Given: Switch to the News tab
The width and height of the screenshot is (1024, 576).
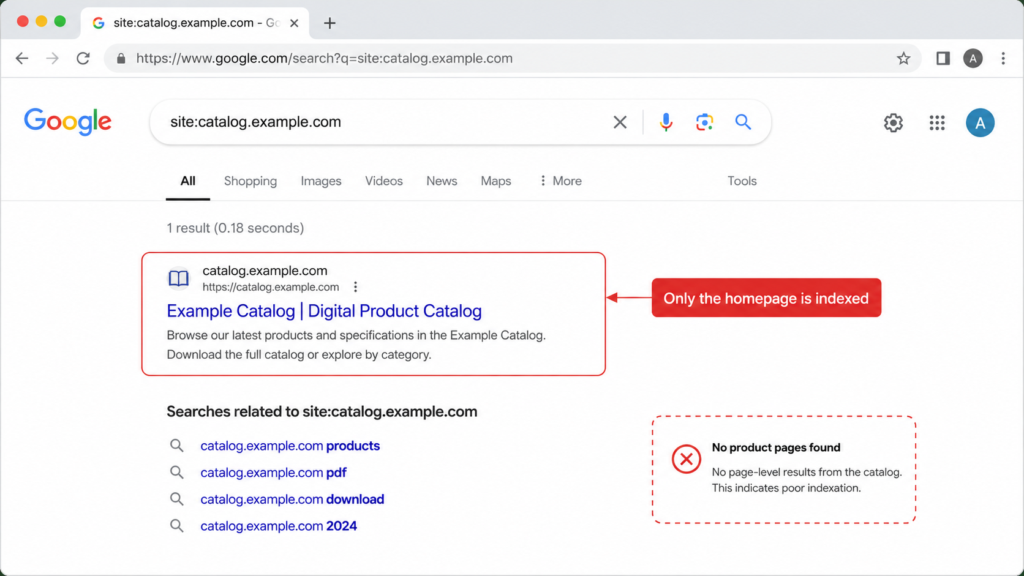Looking at the screenshot, I should click(x=441, y=181).
